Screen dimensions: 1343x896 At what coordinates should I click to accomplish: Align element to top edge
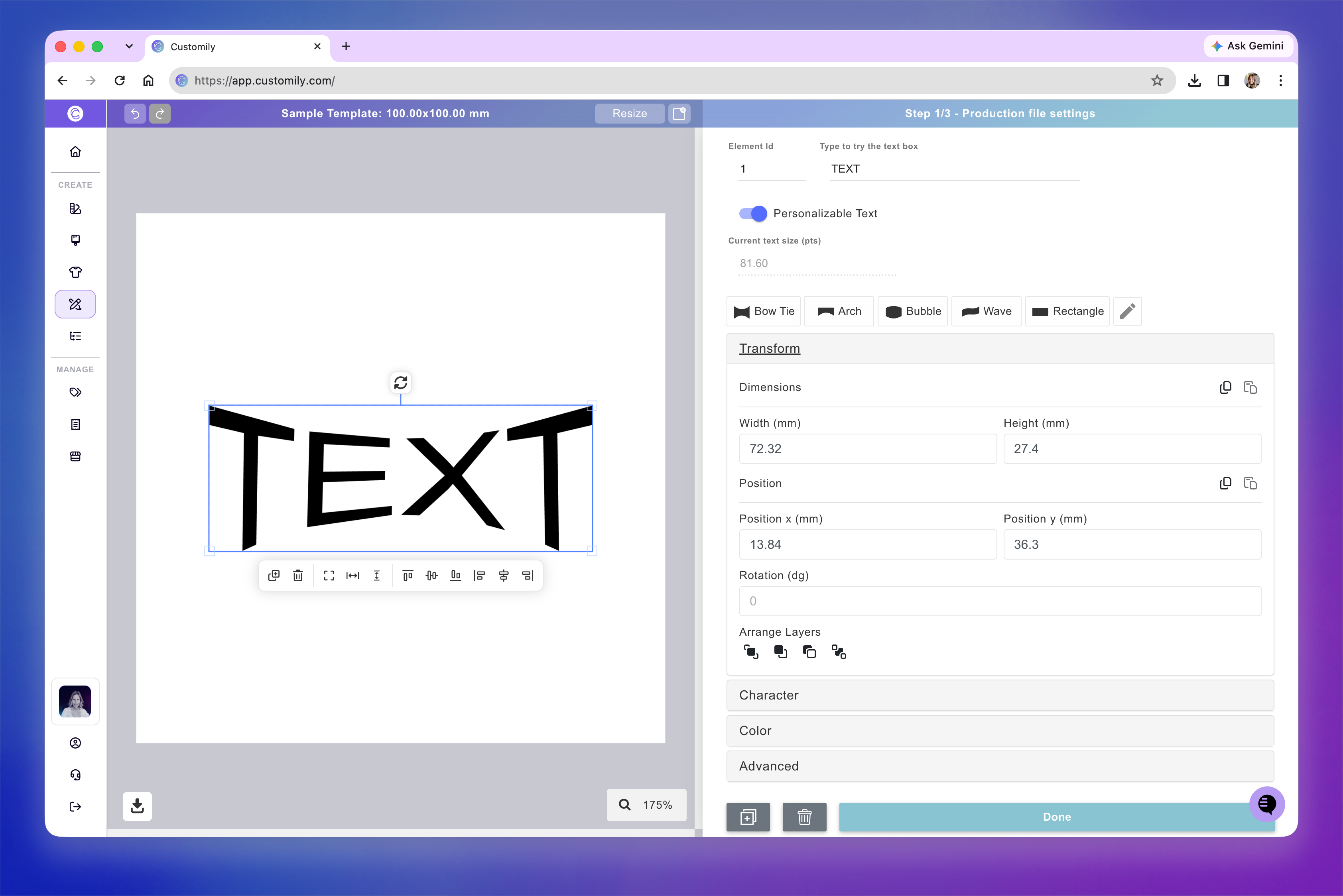tap(408, 576)
